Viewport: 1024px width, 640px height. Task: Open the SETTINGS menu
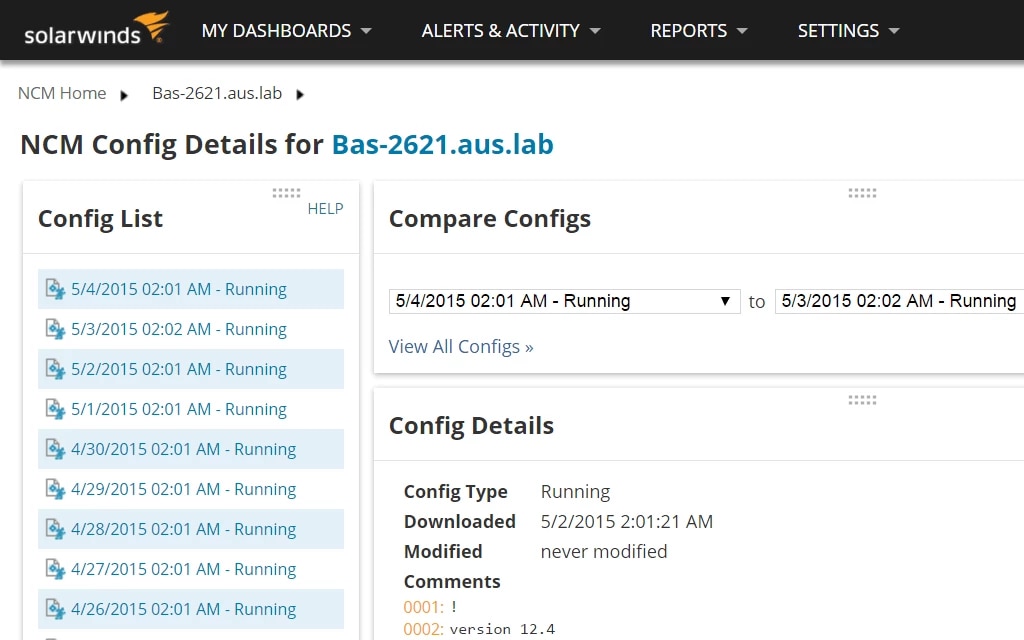tap(848, 31)
